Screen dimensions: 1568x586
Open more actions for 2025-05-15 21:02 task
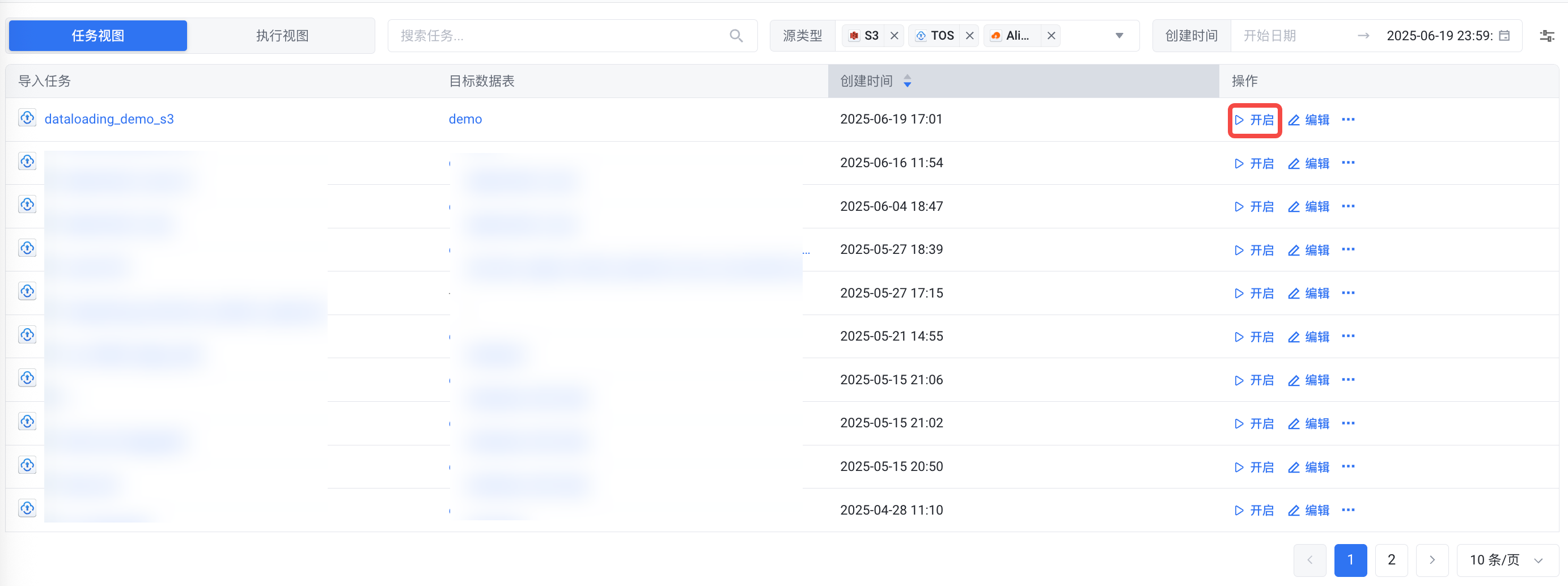pyautogui.click(x=1348, y=423)
